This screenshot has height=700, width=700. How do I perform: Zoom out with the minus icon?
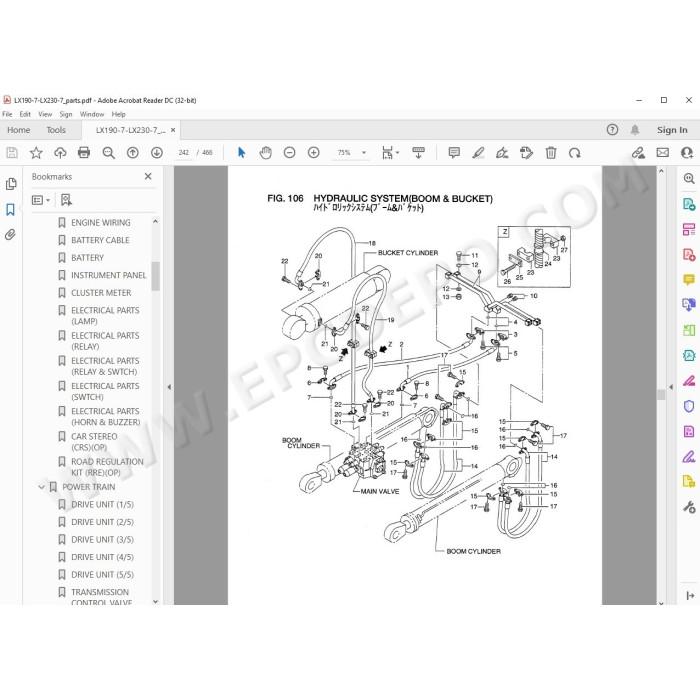click(290, 153)
